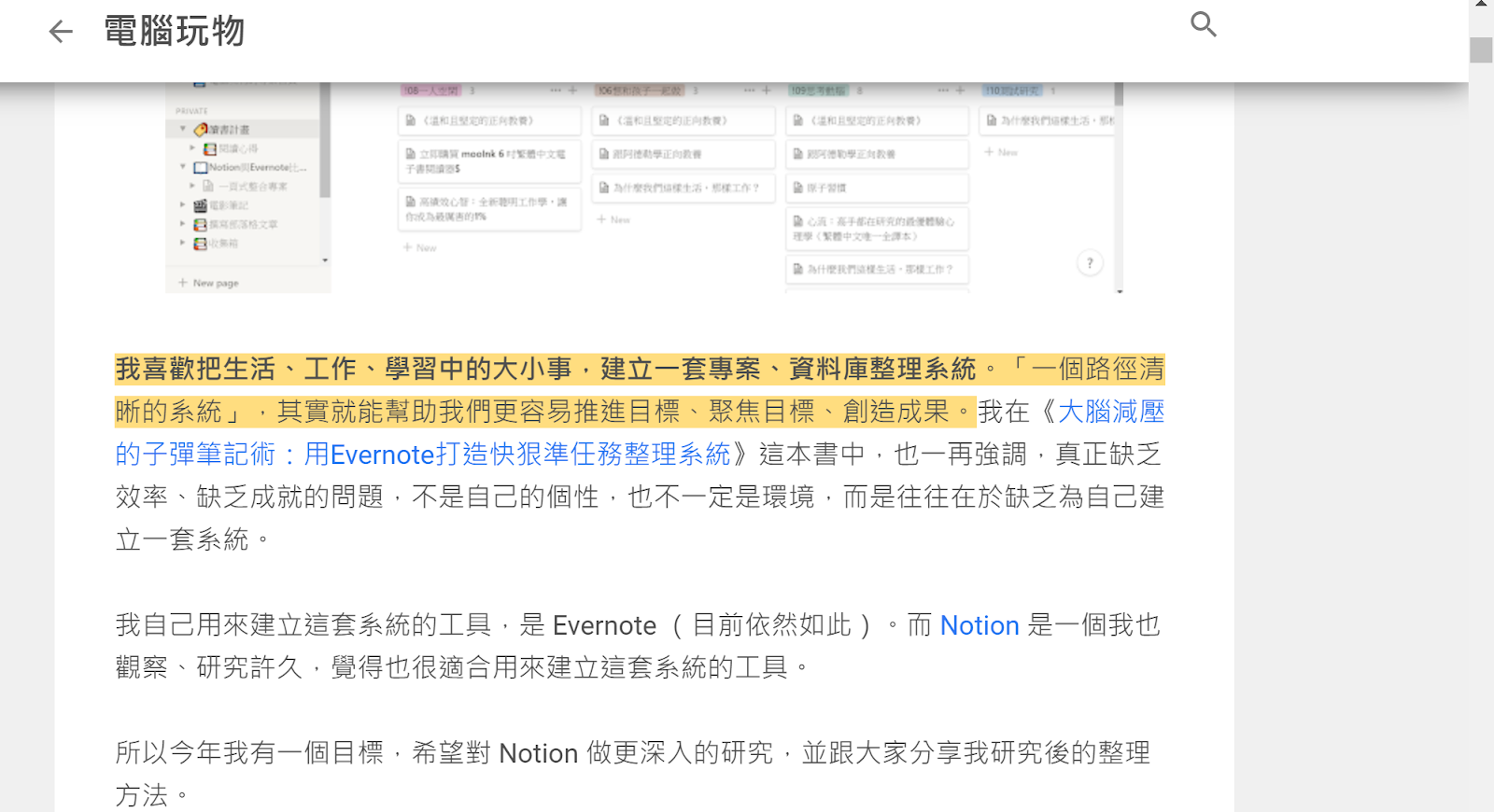Click the text 目前依然如此 in parentheses
The image size is (1494, 812).
pyautogui.click(x=772, y=625)
